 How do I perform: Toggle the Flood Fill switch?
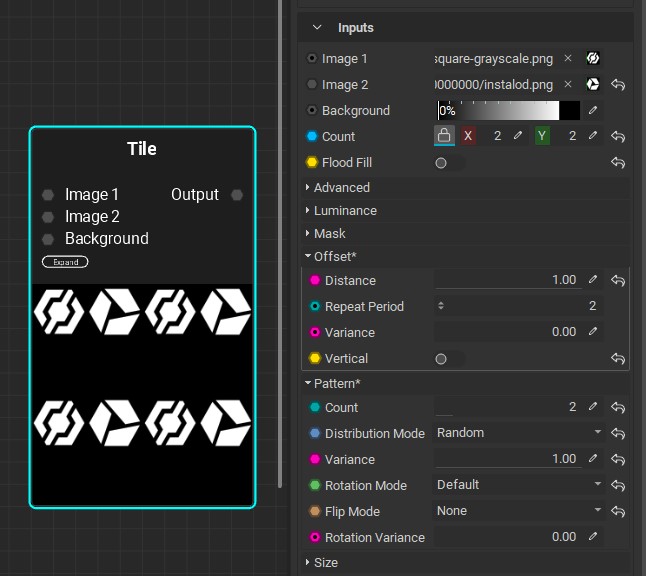(446, 163)
